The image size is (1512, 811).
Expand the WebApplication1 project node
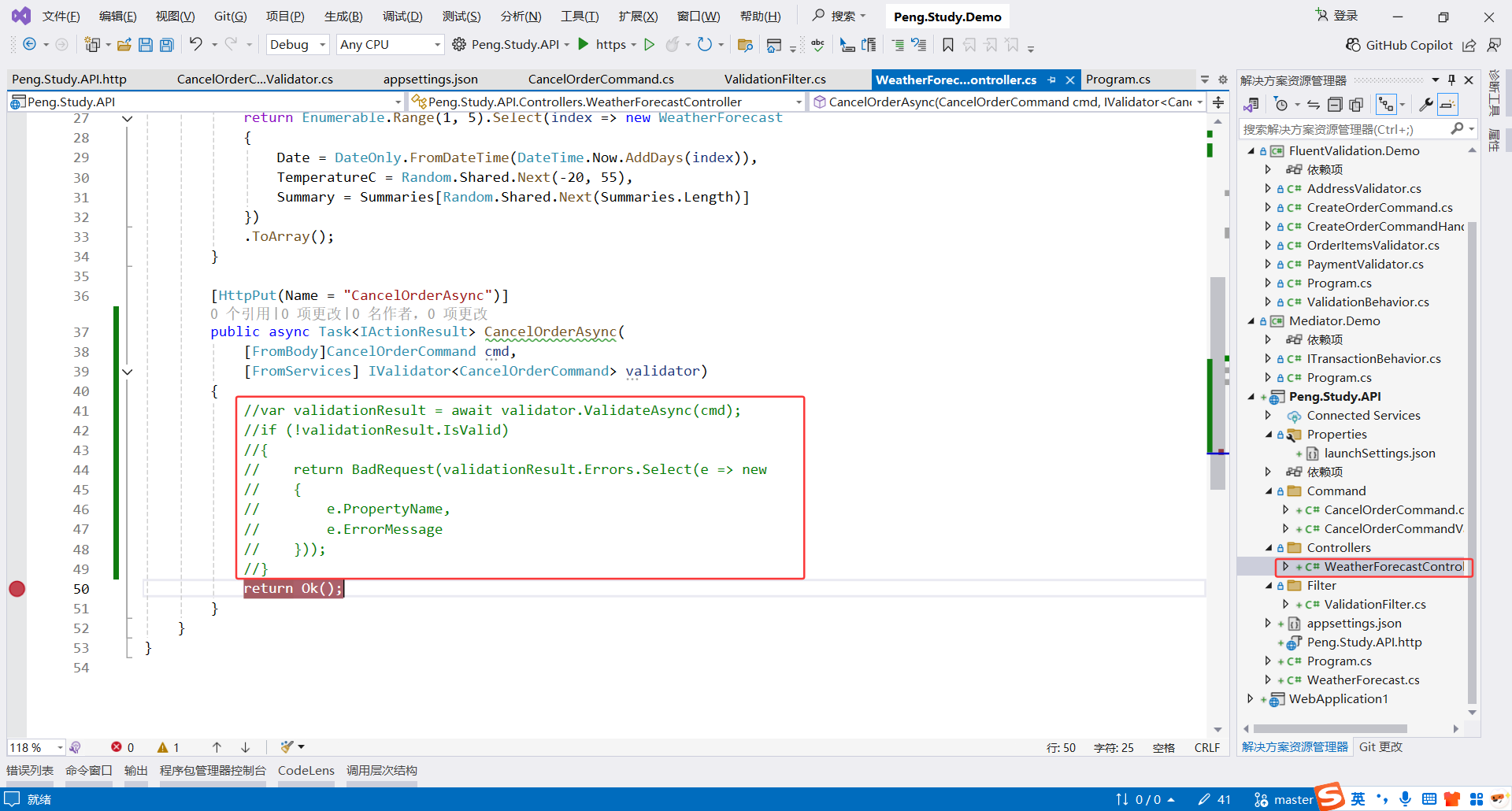click(1251, 698)
